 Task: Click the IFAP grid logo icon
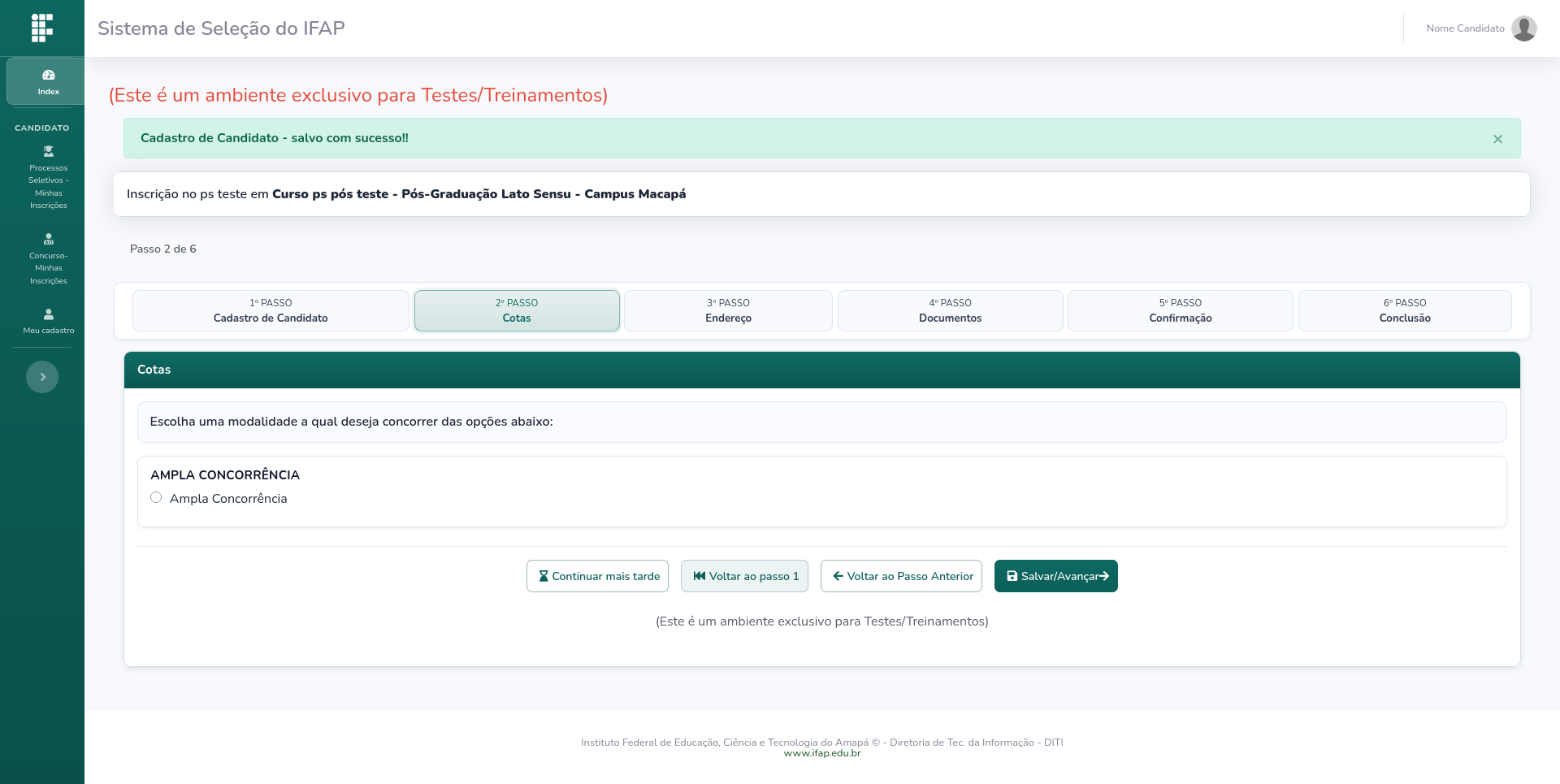(x=42, y=28)
